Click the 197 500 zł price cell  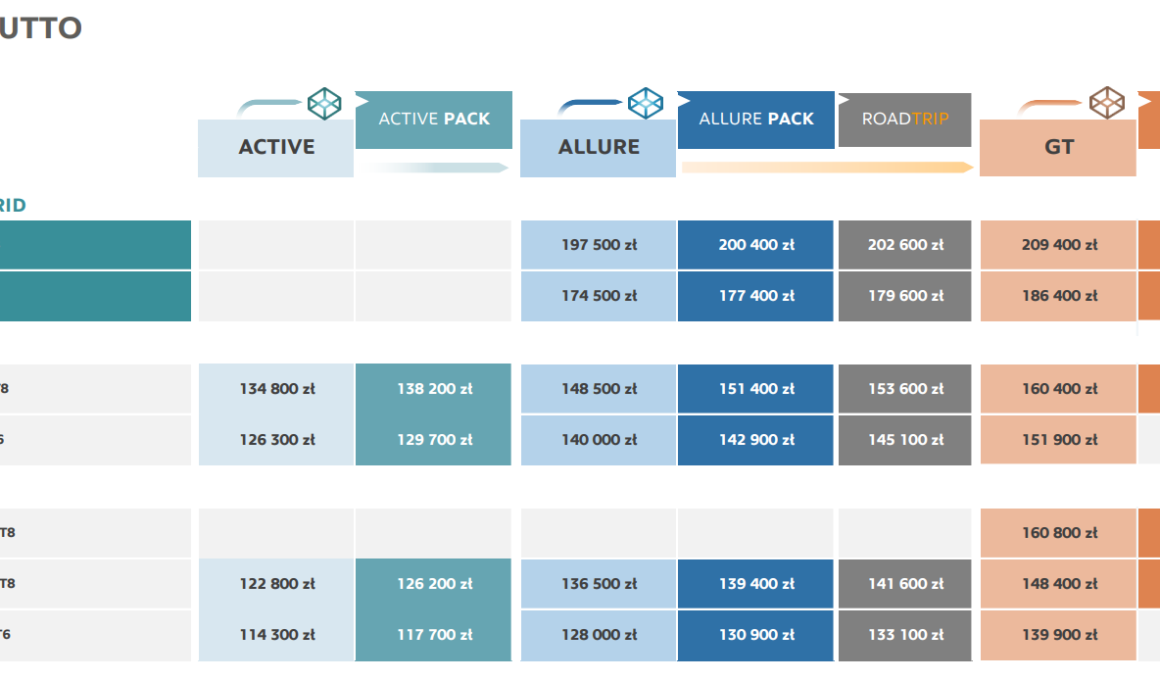(598, 245)
